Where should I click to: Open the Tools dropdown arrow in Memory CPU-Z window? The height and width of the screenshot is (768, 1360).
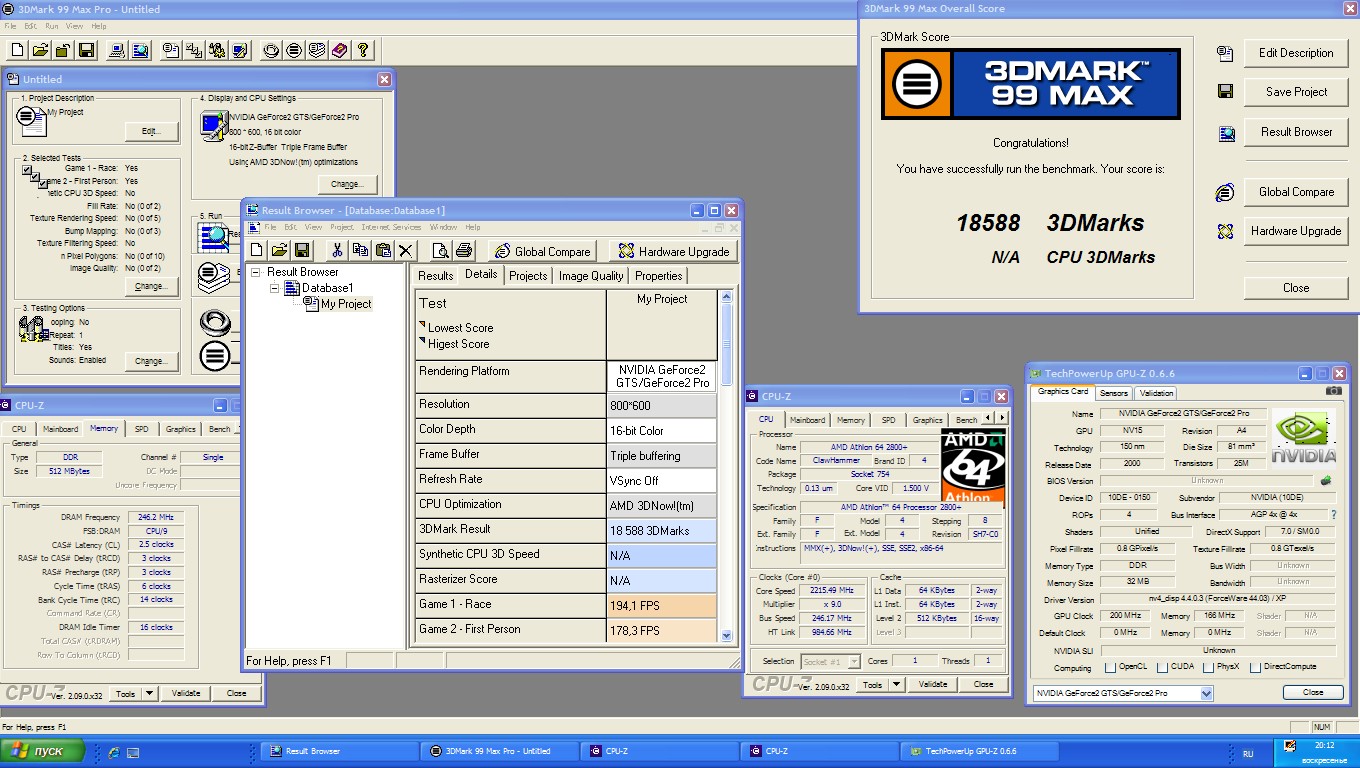(x=150, y=693)
